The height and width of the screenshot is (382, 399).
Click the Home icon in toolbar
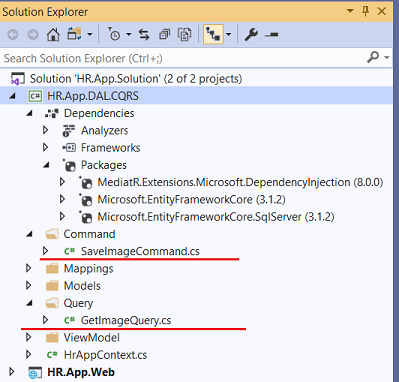click(x=53, y=34)
